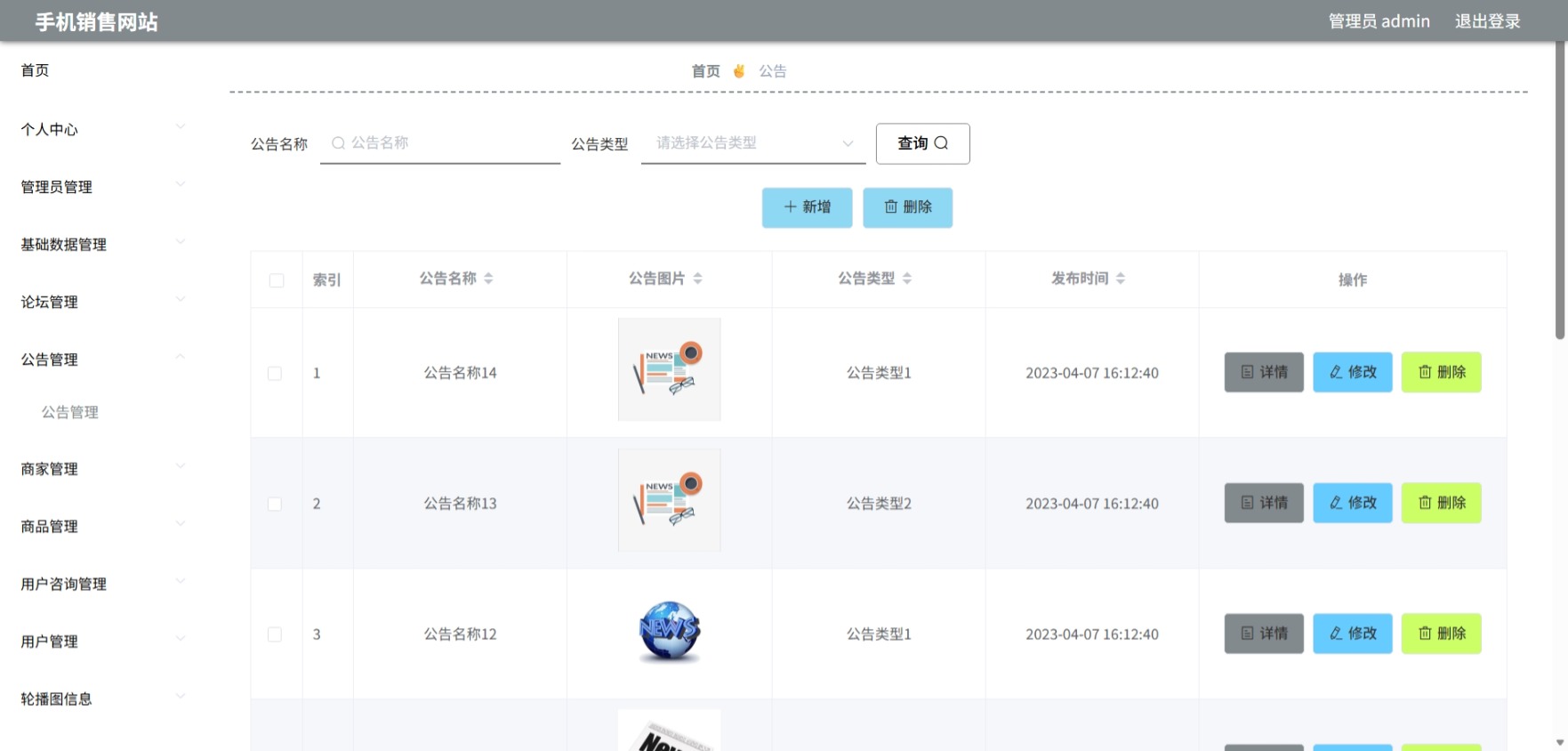Sort by 发布时间 column arrows
Screen dimensions: 1568x751
[1121, 279]
